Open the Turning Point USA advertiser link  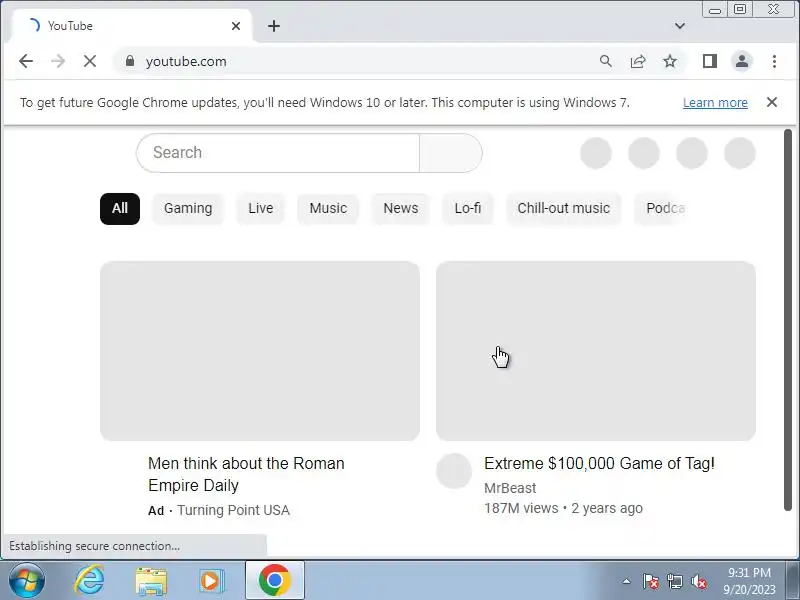[233, 510]
